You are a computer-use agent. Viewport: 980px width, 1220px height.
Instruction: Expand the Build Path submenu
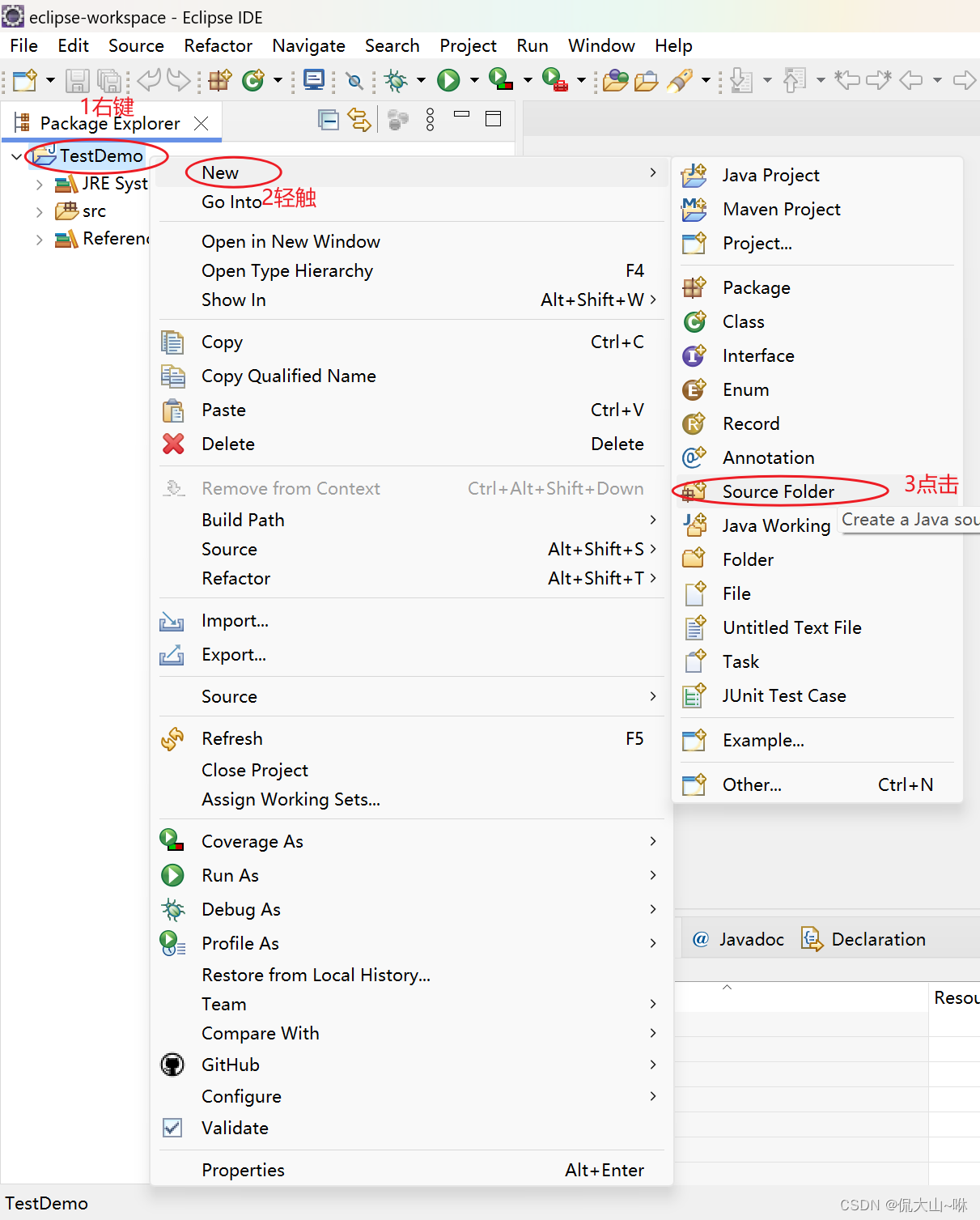pos(411,520)
